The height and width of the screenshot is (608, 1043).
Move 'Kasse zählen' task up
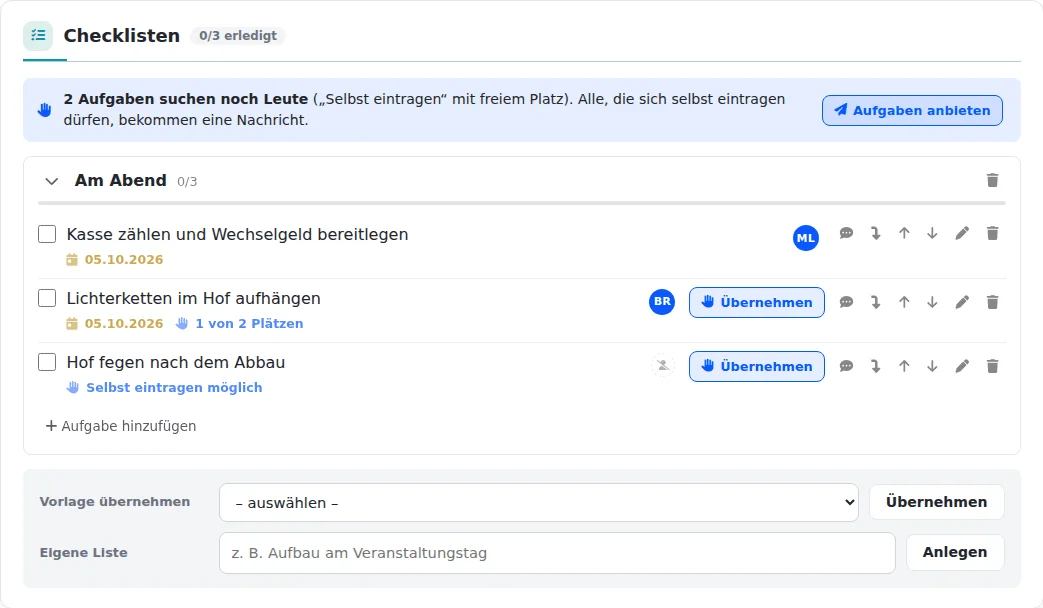point(904,233)
